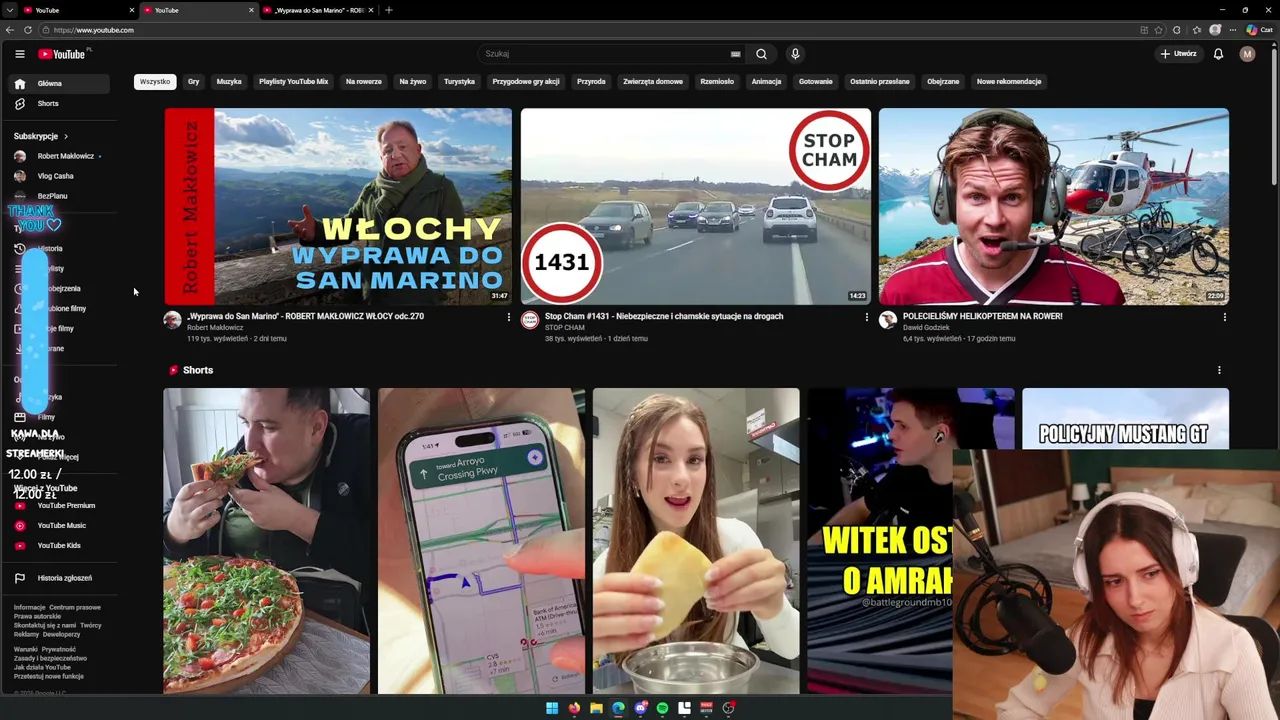1280x720 pixels.
Task: Reload the page with refresh icon
Action: (x=28, y=30)
